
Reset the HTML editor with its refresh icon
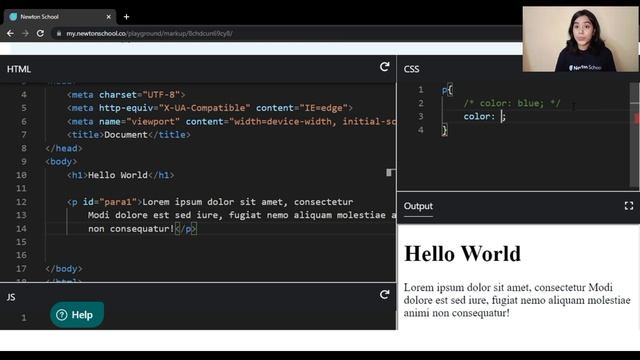tap(384, 67)
